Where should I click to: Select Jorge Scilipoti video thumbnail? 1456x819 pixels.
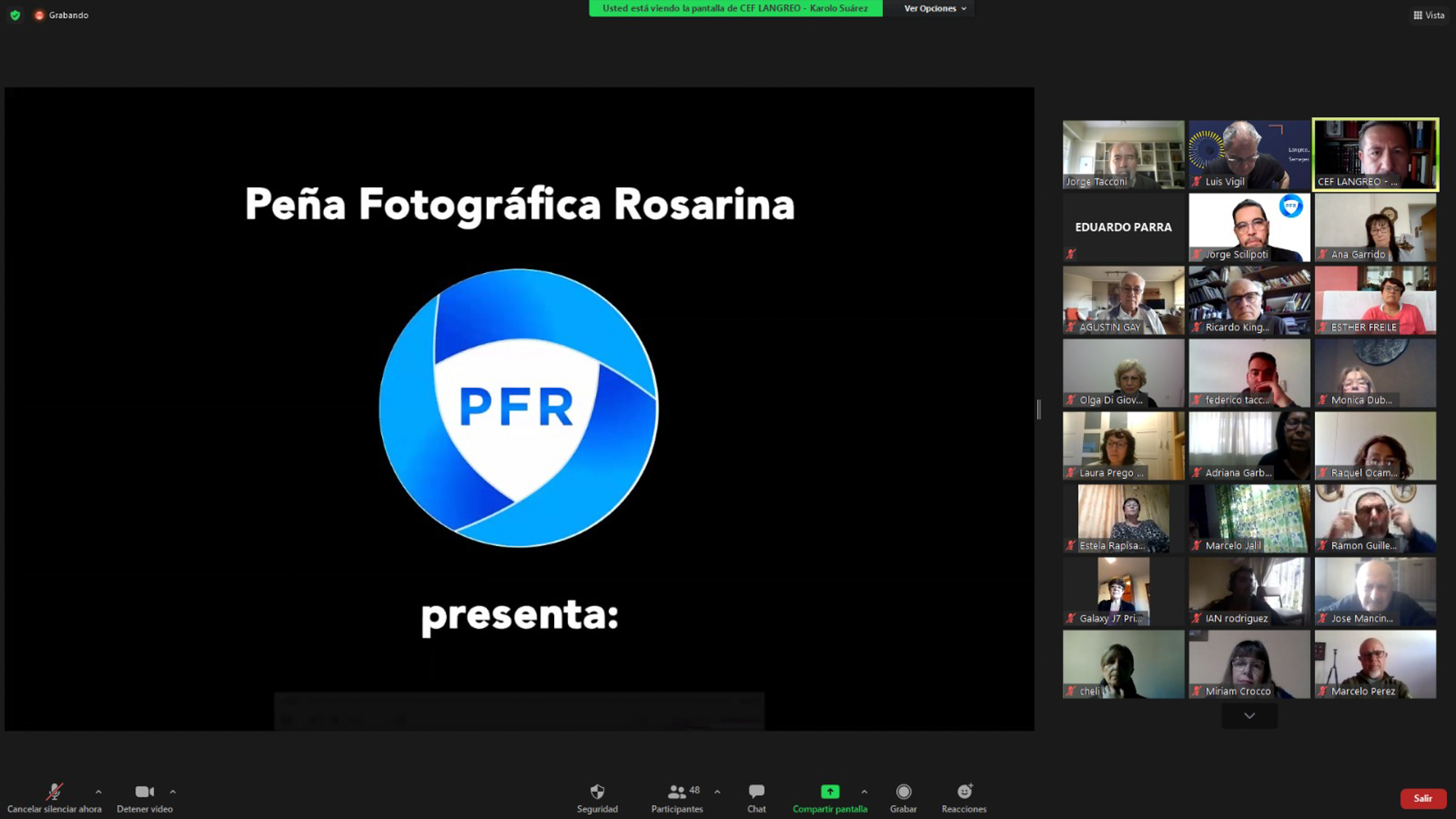[1249, 227]
